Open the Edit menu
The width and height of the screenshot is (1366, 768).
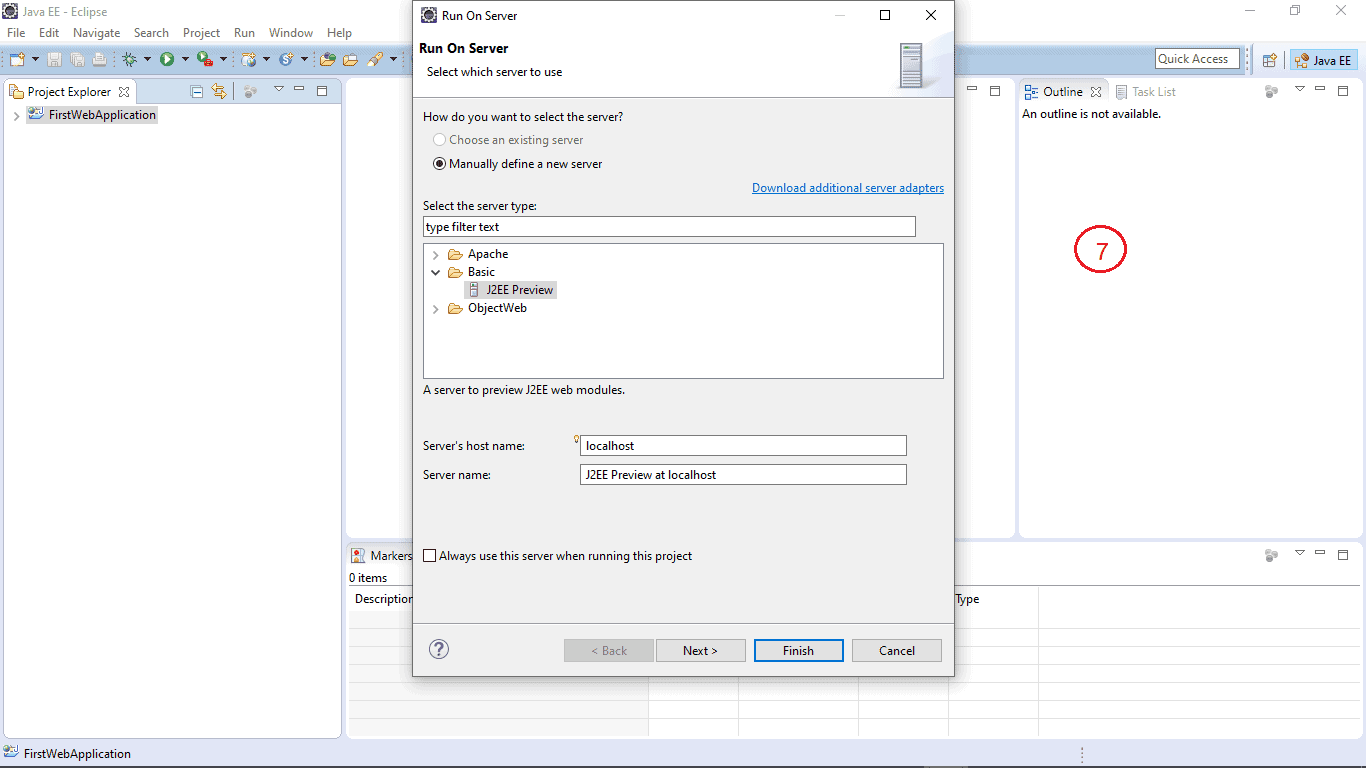tap(49, 33)
